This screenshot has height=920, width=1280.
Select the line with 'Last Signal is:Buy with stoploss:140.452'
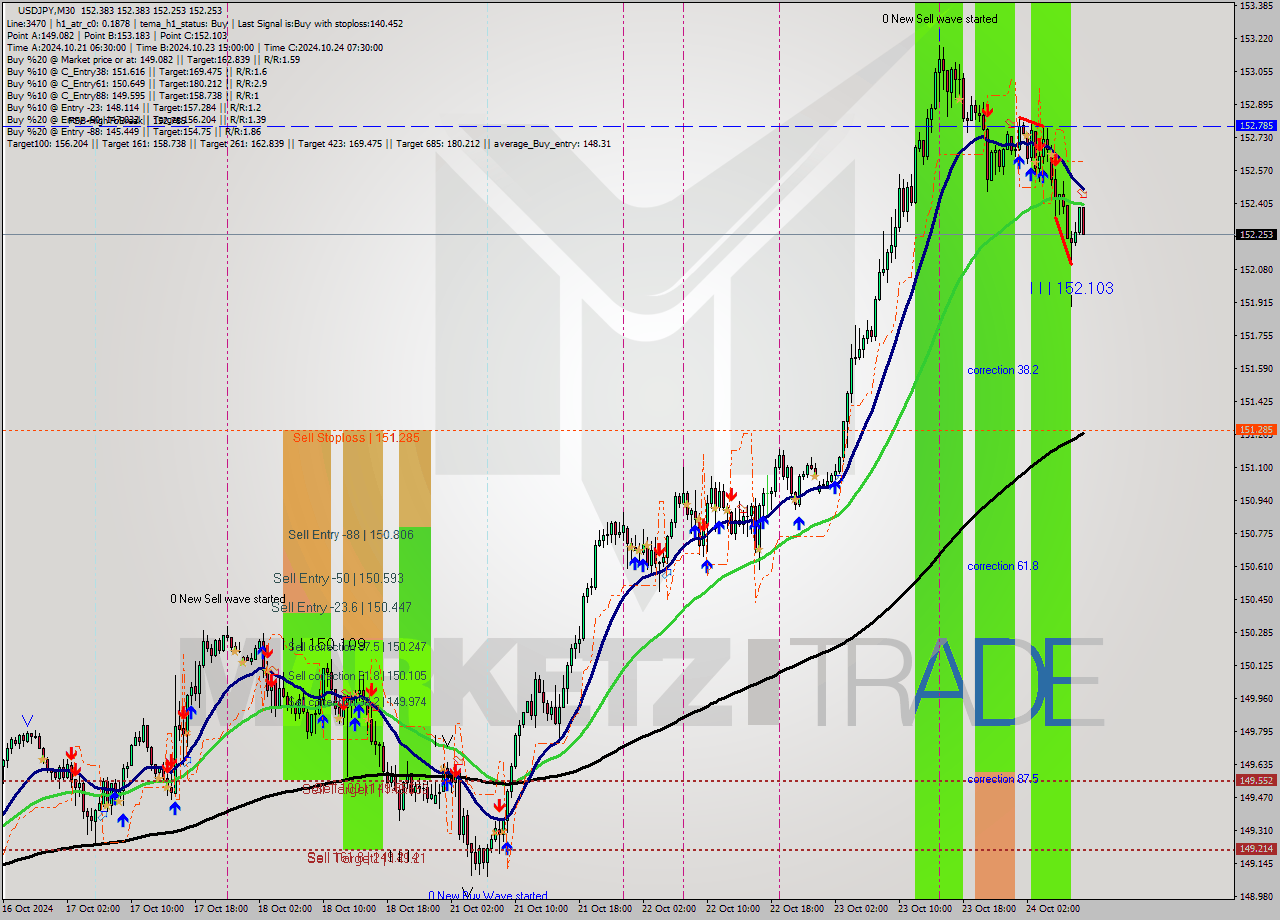pyautogui.click(x=205, y=23)
